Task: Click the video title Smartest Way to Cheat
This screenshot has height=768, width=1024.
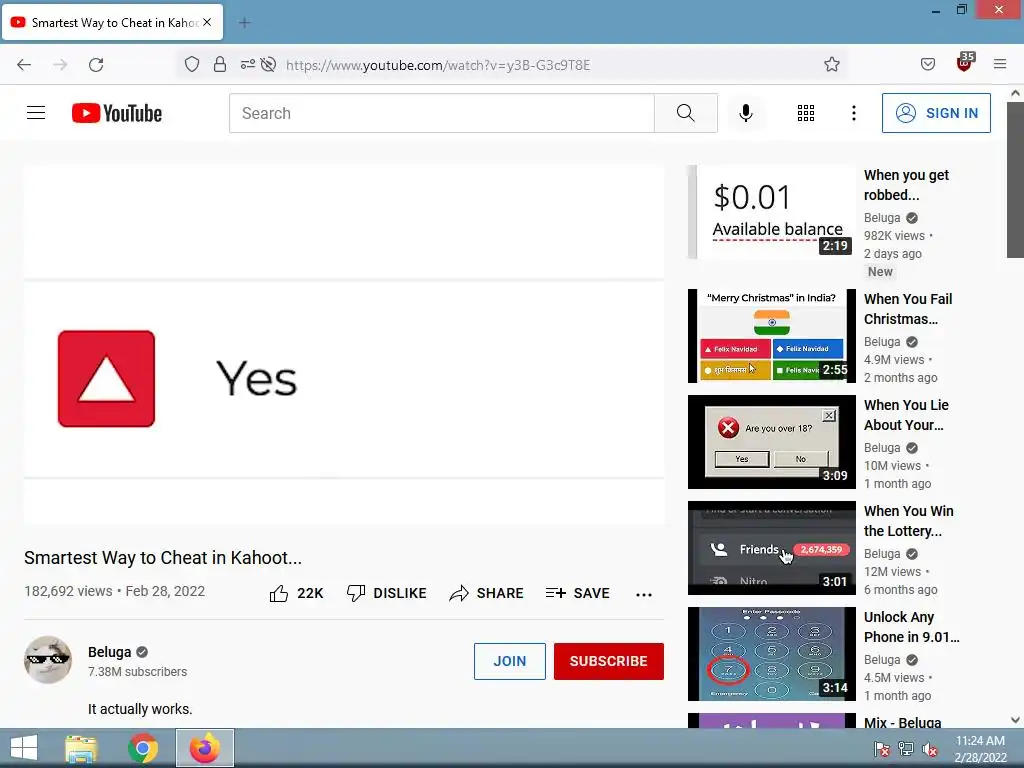Action: click(x=163, y=558)
